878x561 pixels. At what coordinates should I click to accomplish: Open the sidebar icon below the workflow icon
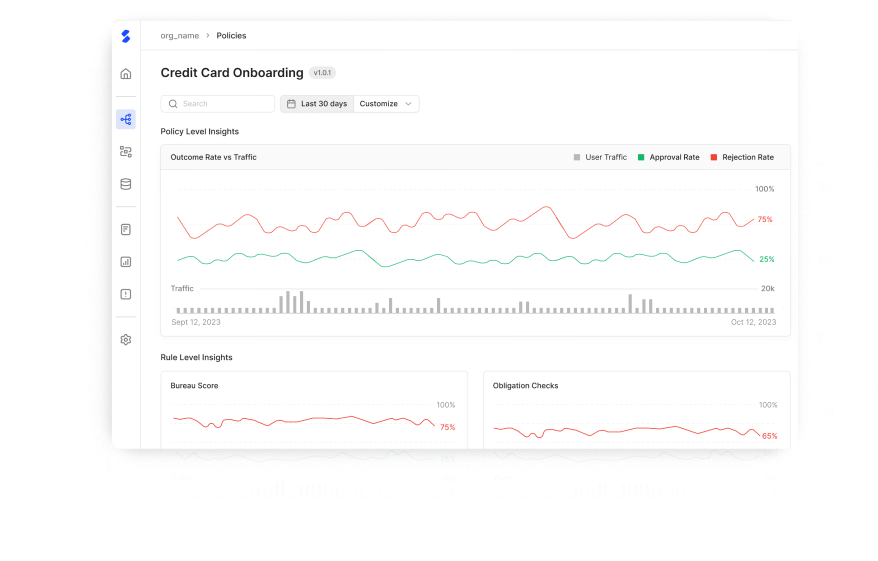tap(126, 152)
